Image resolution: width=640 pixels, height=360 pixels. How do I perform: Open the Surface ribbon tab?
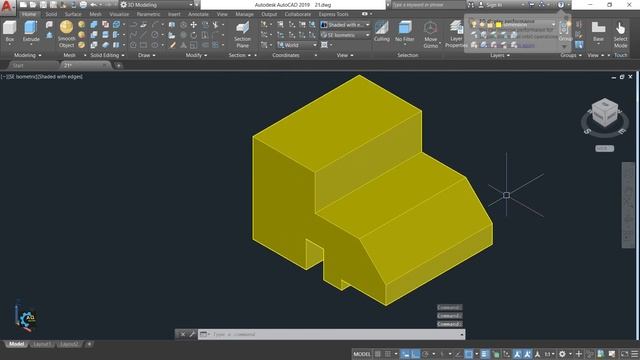click(x=73, y=14)
